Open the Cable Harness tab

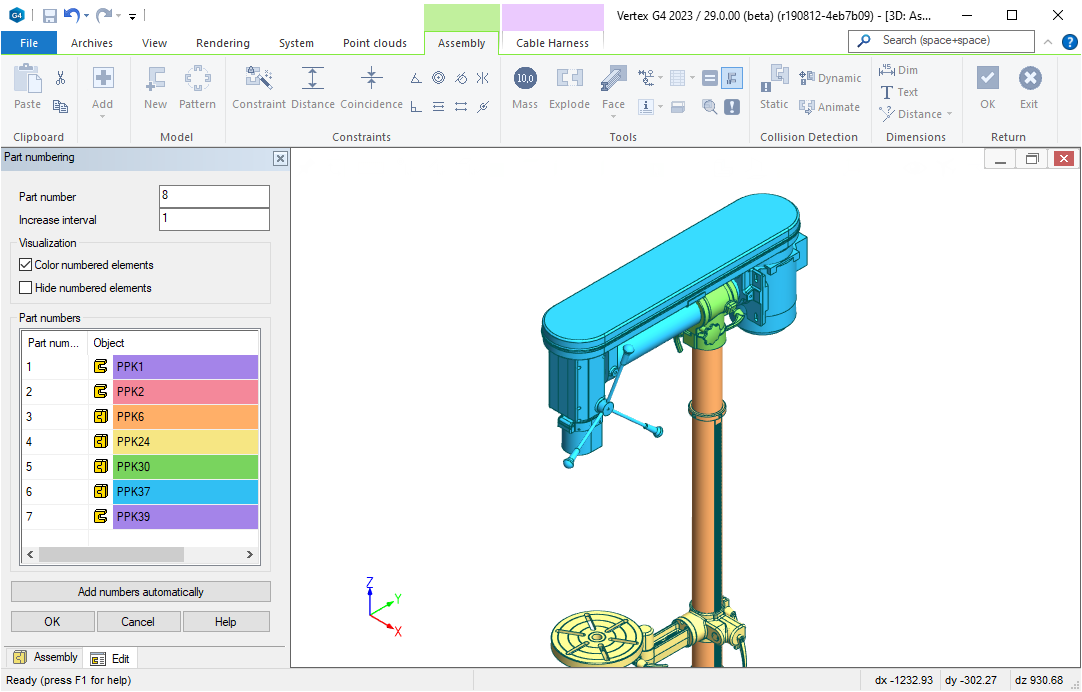552,43
